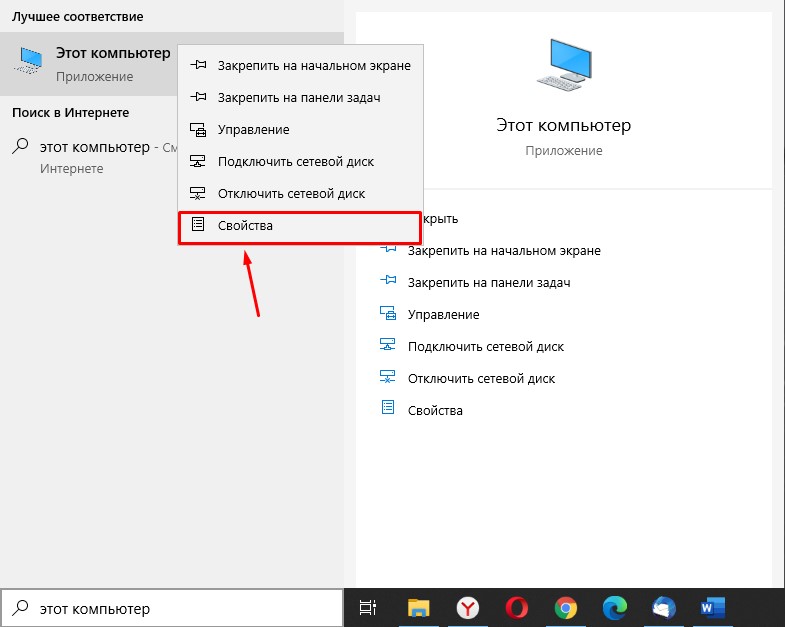Open Microsoft Word from the taskbar
The width and height of the screenshot is (785, 627).
[x=713, y=608]
